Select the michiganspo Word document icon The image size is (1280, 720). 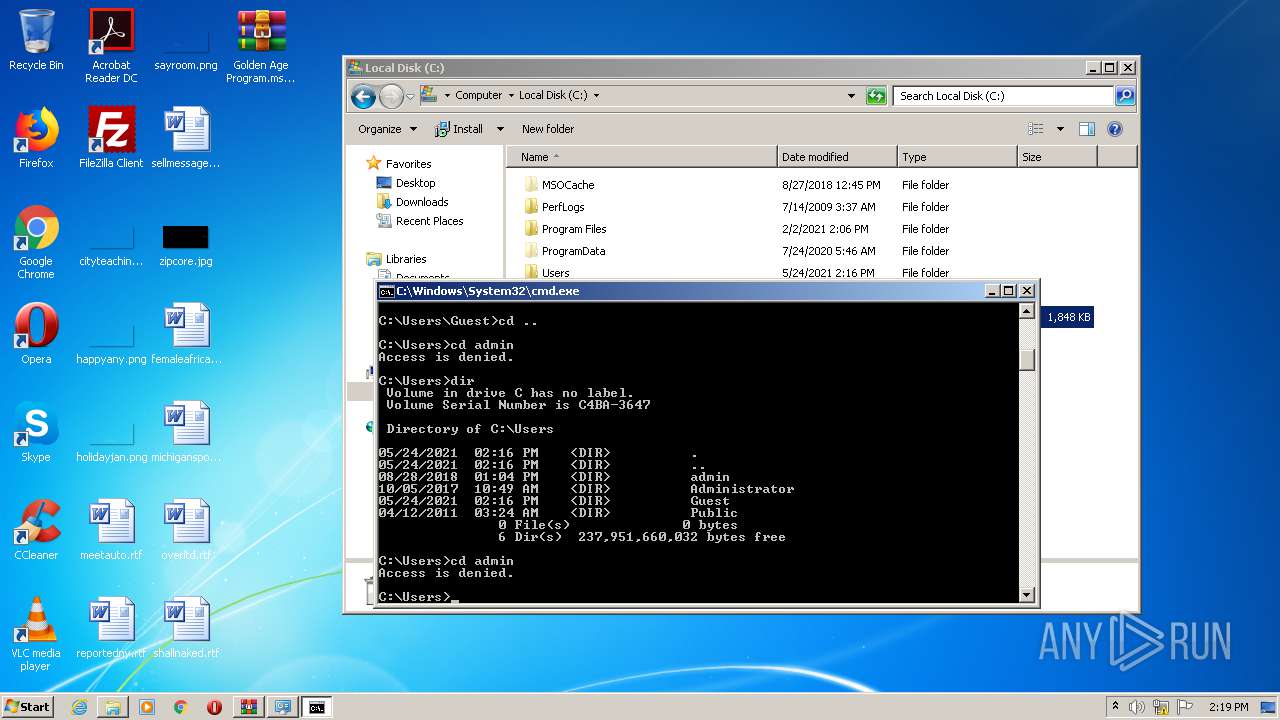tap(186, 432)
